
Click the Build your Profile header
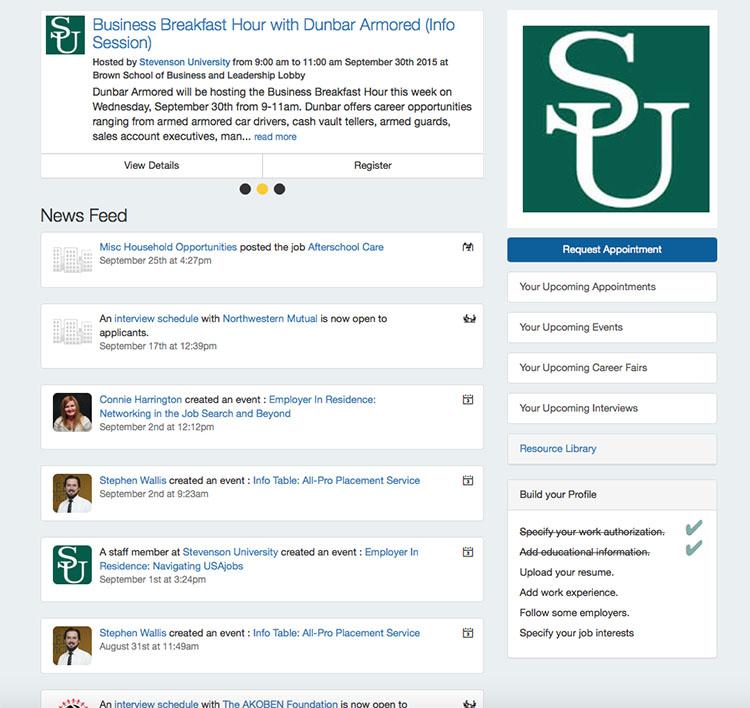[x=612, y=495]
